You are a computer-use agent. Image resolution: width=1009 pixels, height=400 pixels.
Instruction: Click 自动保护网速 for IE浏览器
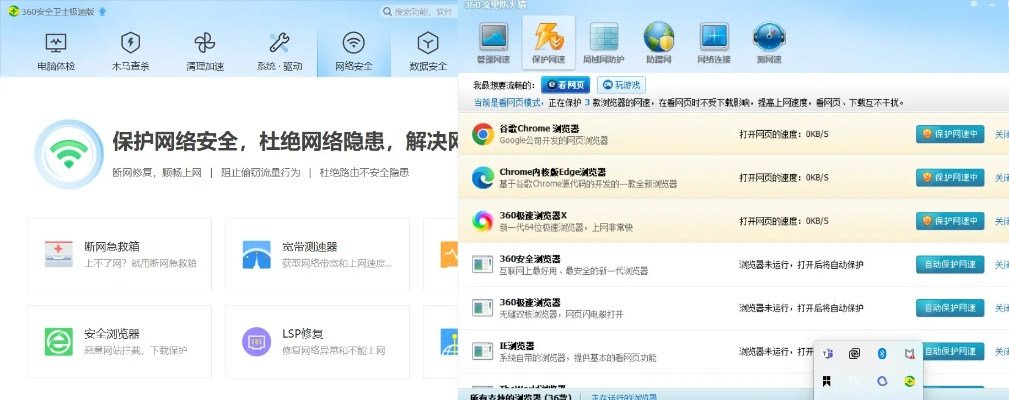(954, 351)
